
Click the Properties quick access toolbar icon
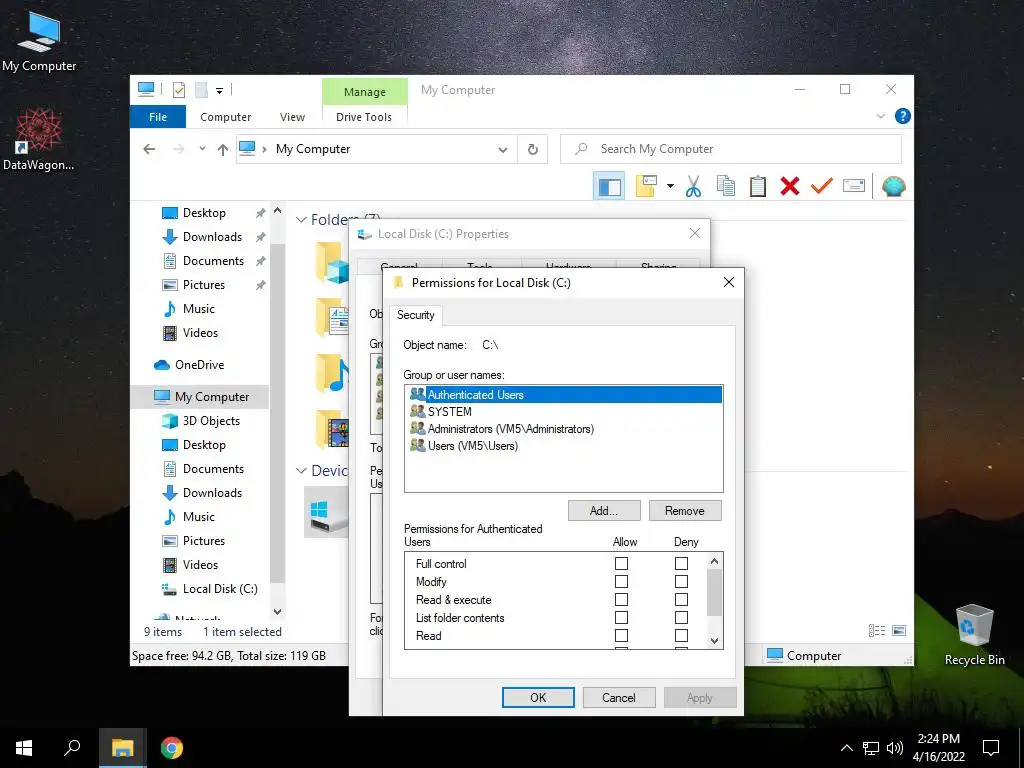coord(178,89)
